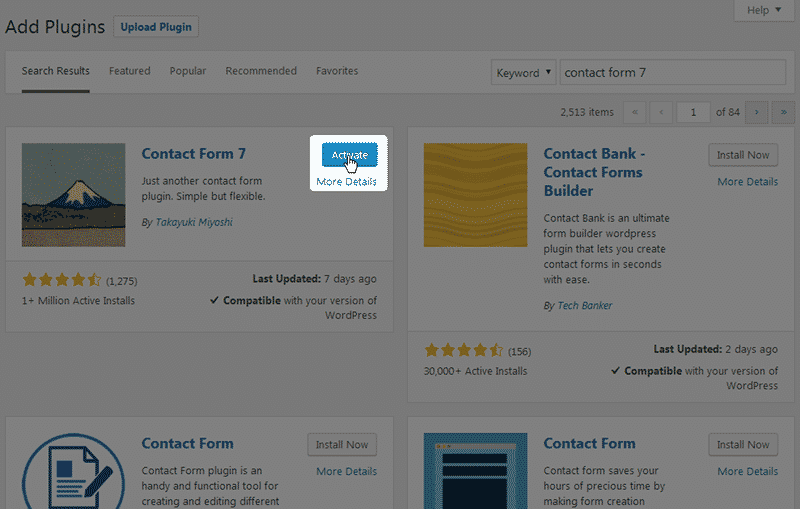Open the Contact Form 7 plugin title

click(193, 154)
